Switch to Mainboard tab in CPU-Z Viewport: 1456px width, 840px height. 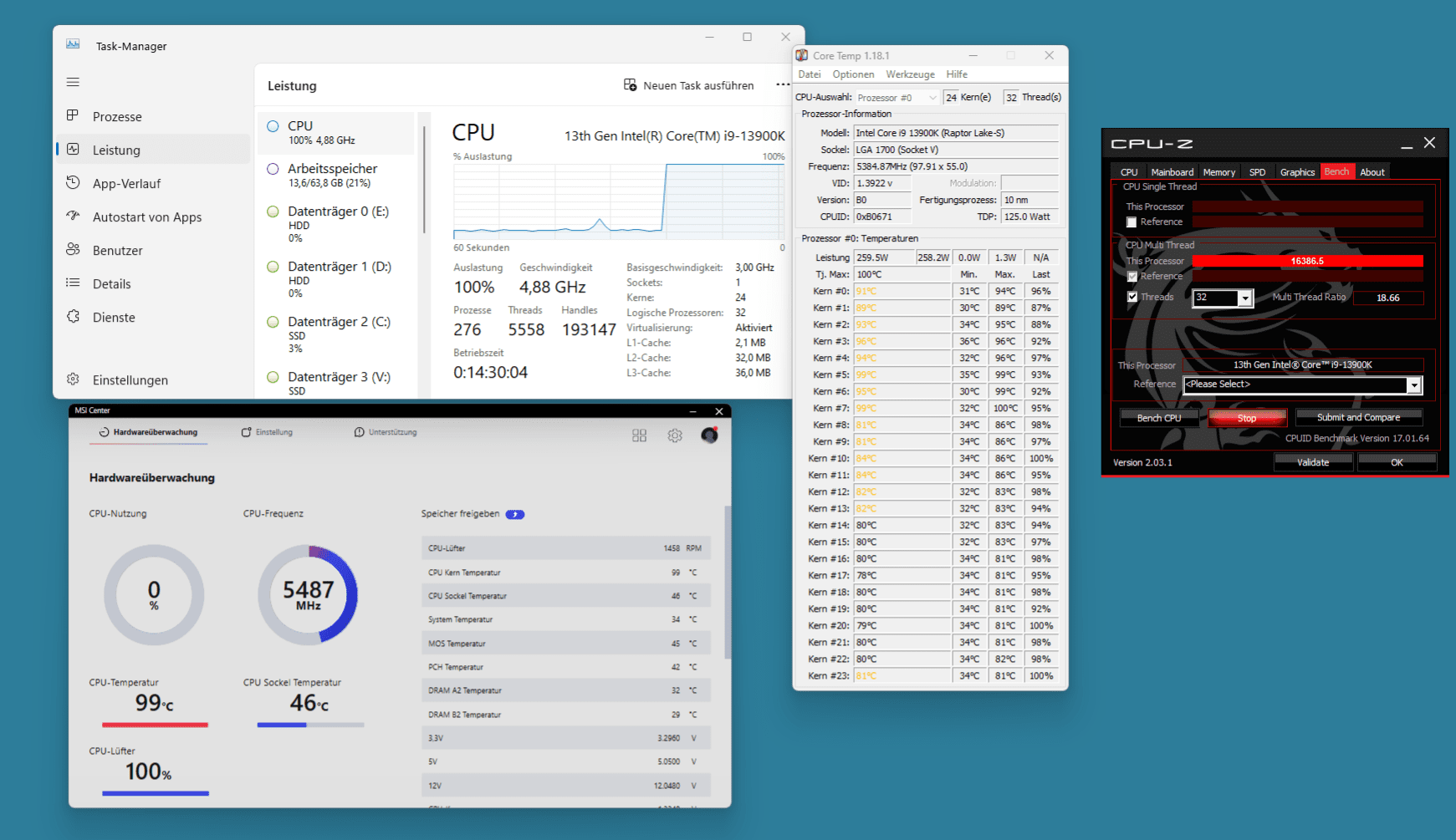coord(1172,171)
